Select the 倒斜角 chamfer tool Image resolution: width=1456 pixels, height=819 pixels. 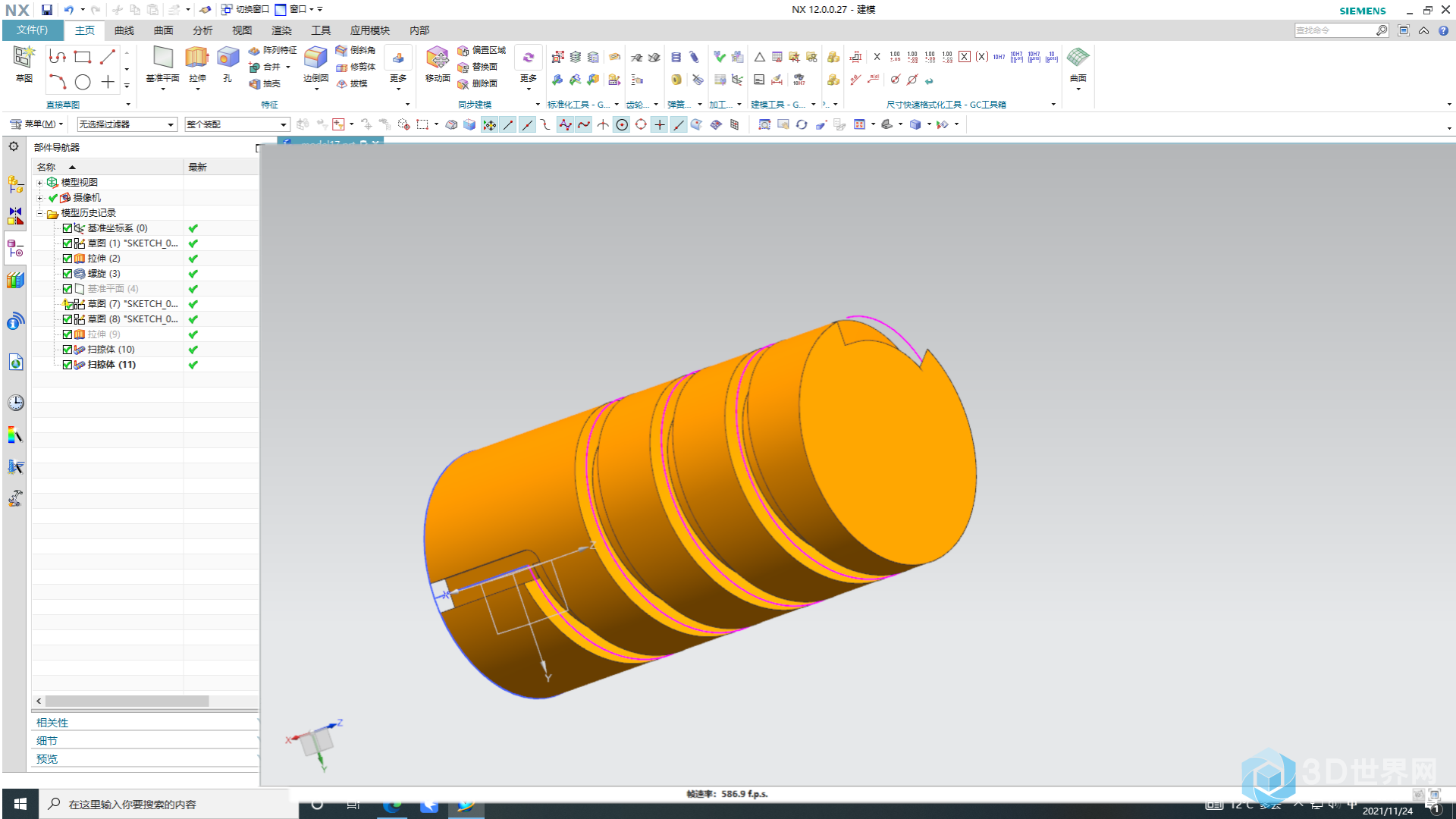pos(356,50)
